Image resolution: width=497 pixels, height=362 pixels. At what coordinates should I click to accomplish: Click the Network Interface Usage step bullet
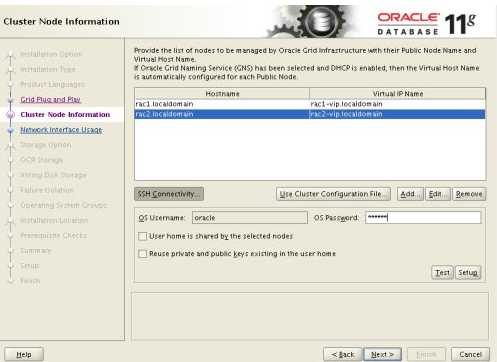click(11, 130)
